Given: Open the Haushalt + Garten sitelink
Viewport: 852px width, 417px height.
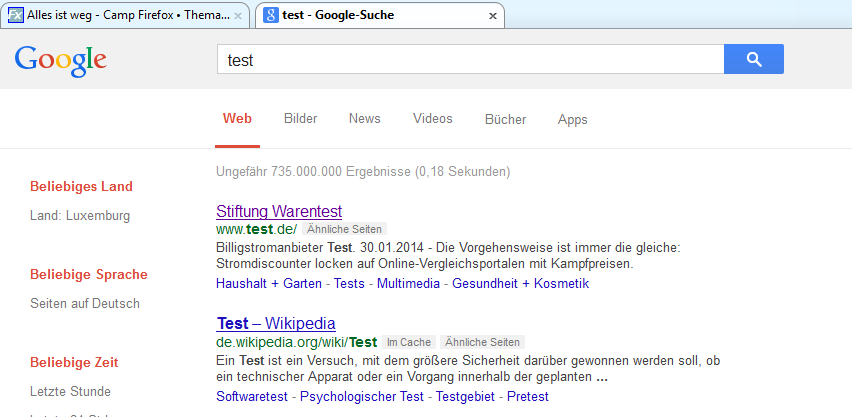Looking at the screenshot, I should (269, 283).
